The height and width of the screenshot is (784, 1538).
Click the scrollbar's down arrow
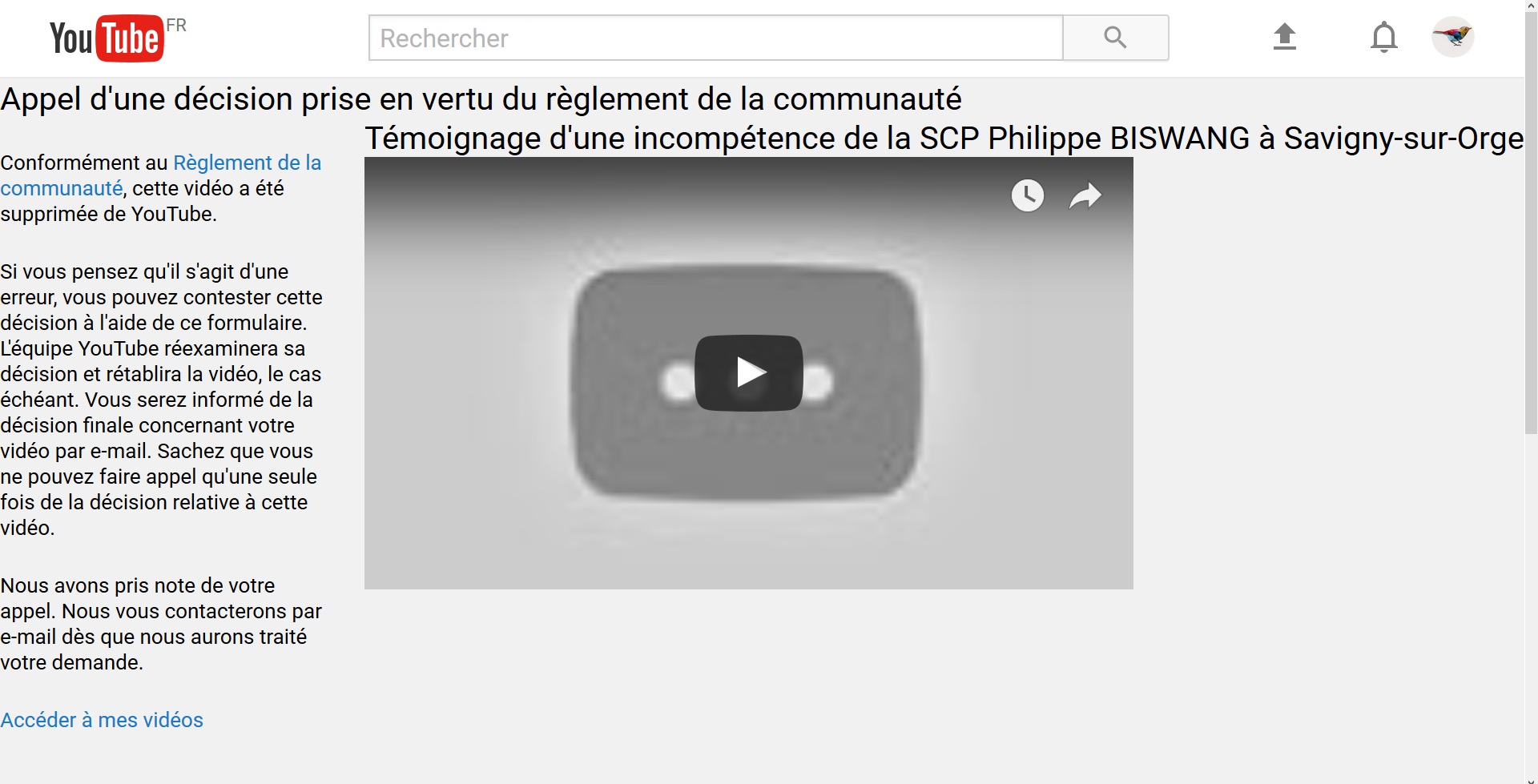point(1531,780)
